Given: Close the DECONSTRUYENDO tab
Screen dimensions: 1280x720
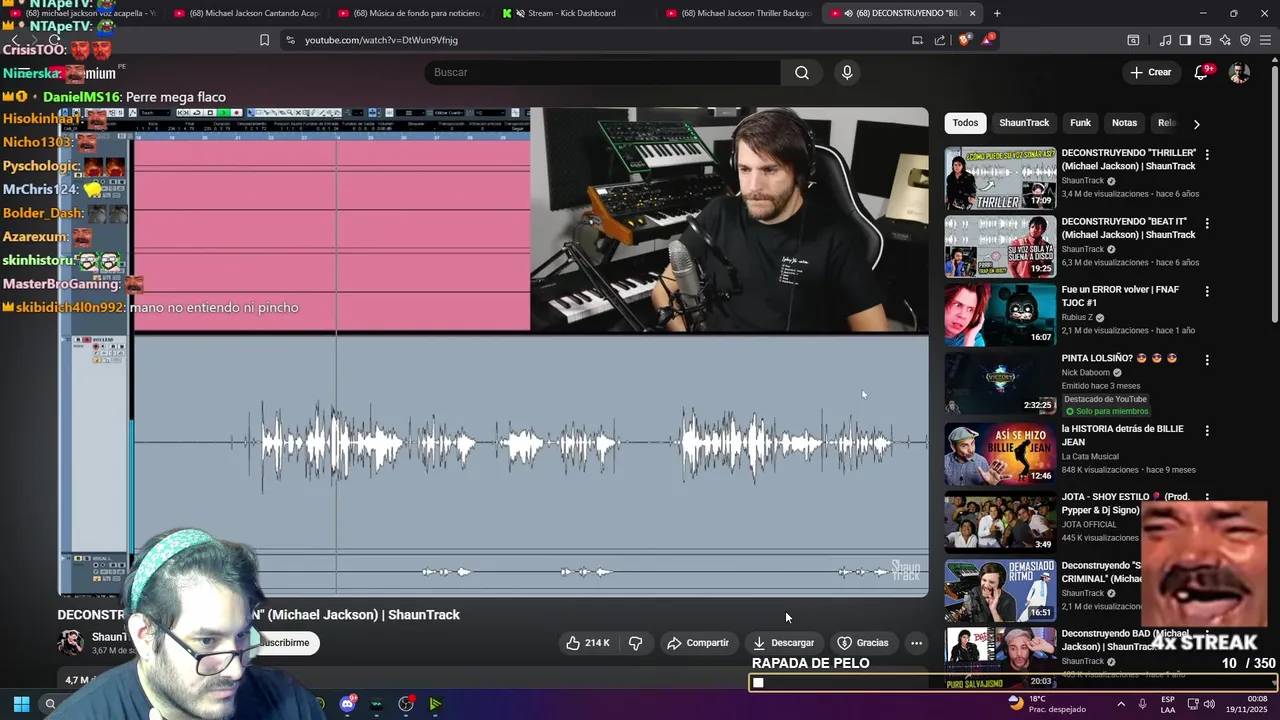Looking at the screenshot, I should pos(972,13).
